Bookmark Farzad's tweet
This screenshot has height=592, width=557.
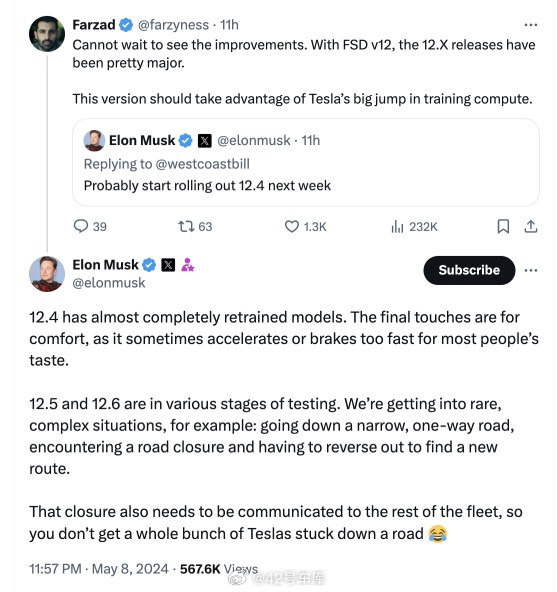pyautogui.click(x=503, y=226)
